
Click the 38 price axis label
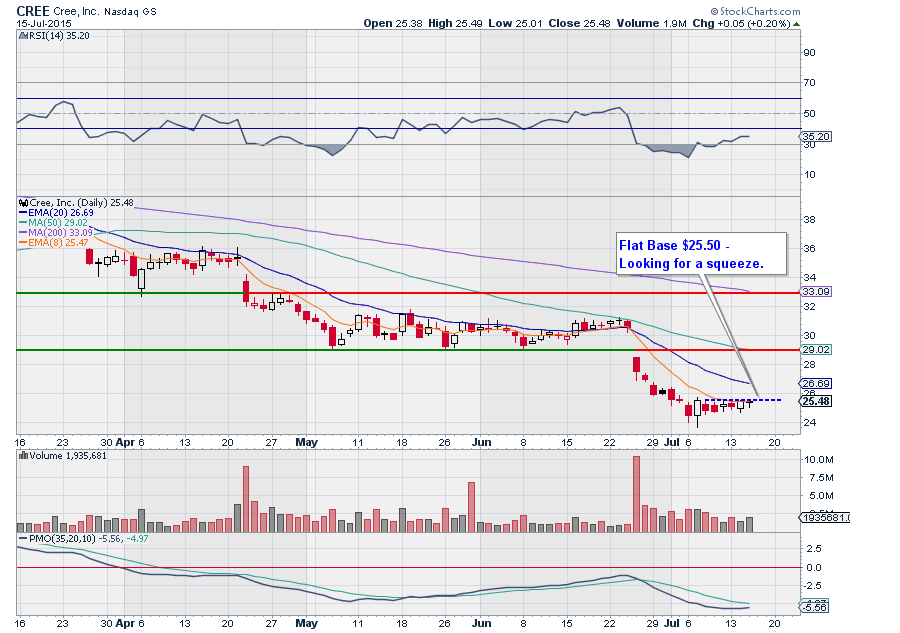809,220
